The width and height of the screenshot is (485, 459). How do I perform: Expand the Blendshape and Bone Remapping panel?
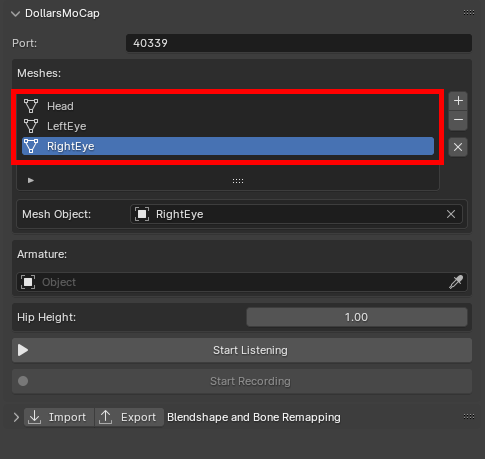[16, 417]
